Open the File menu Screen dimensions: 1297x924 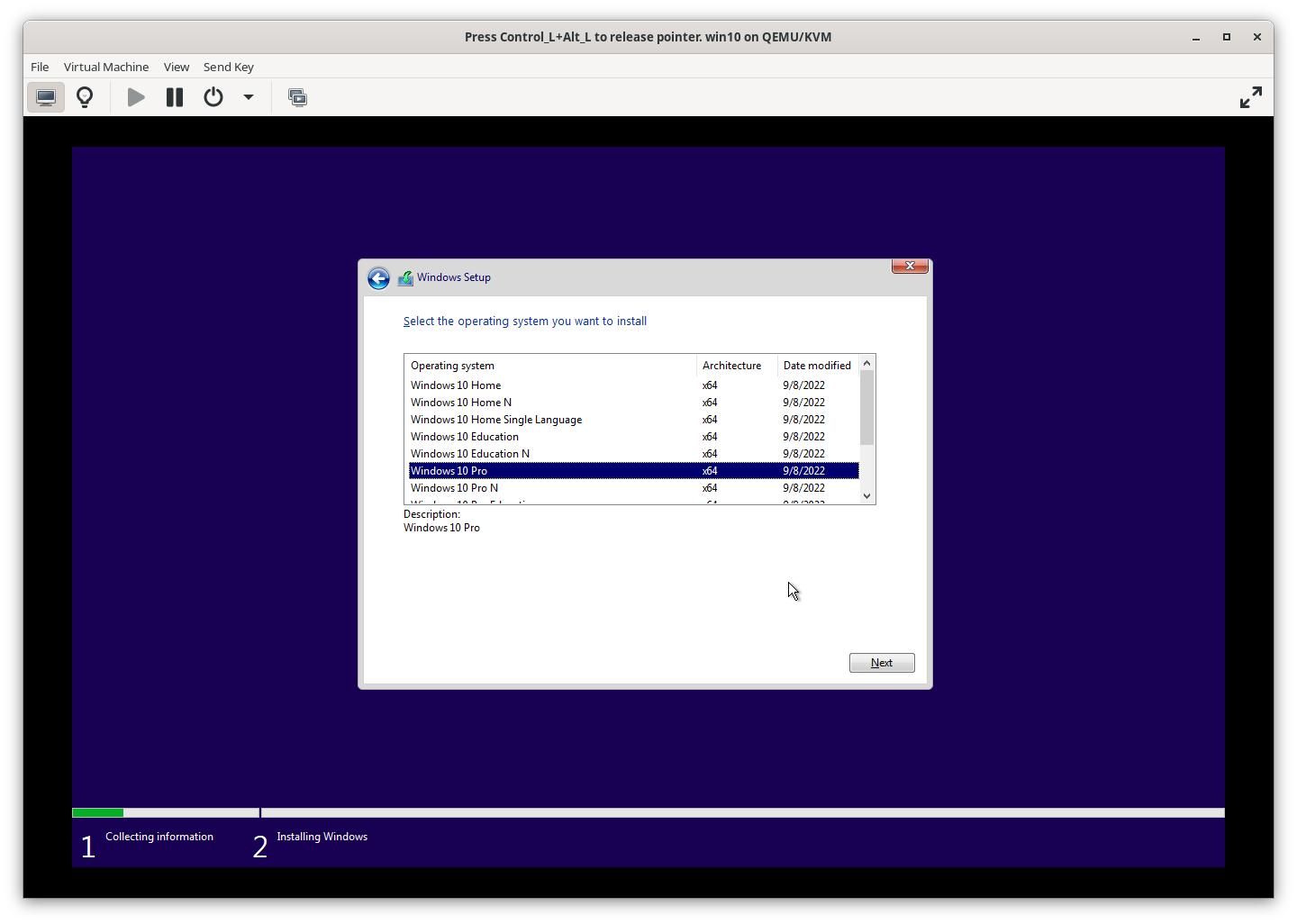coord(40,67)
